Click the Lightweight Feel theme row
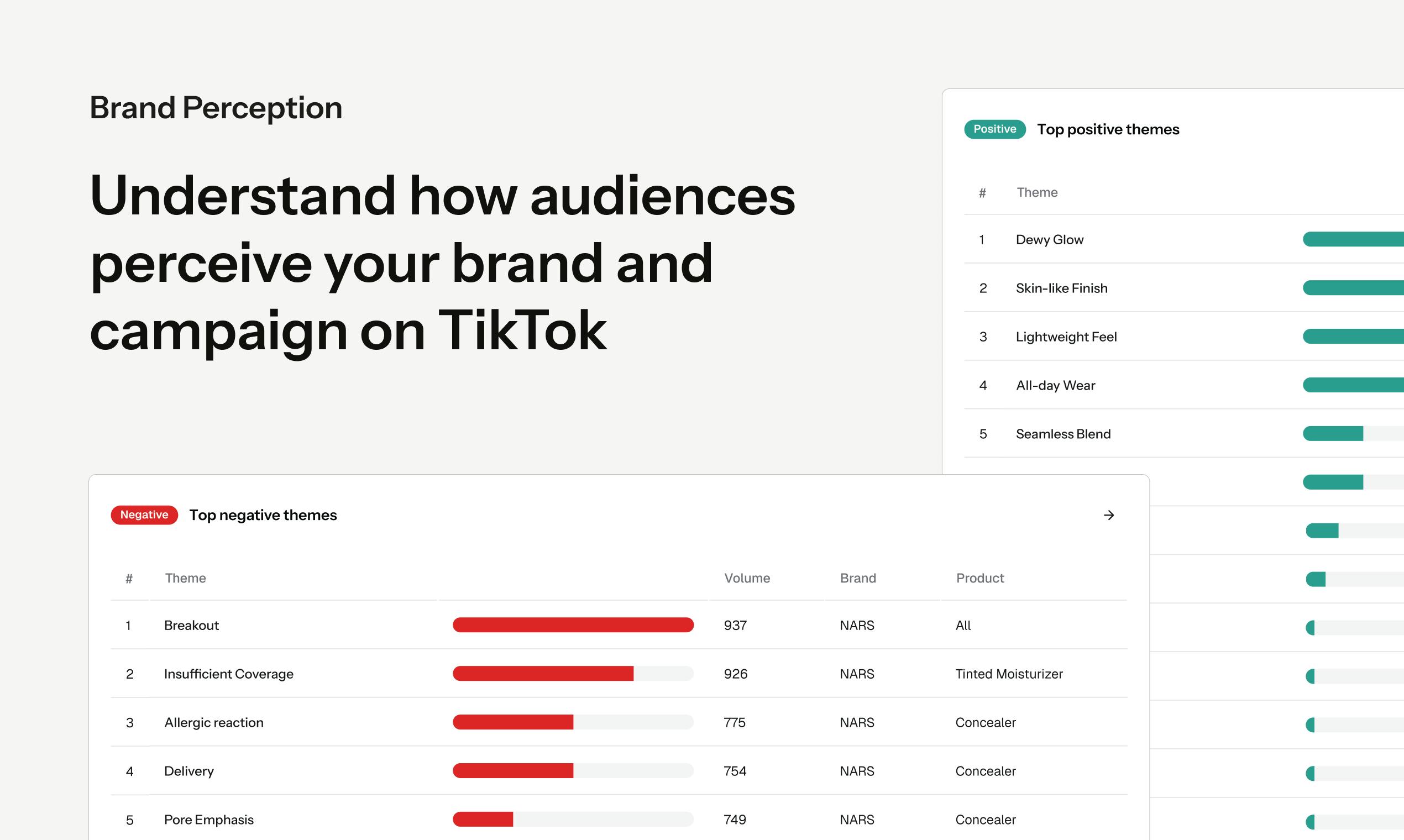 click(1184, 337)
